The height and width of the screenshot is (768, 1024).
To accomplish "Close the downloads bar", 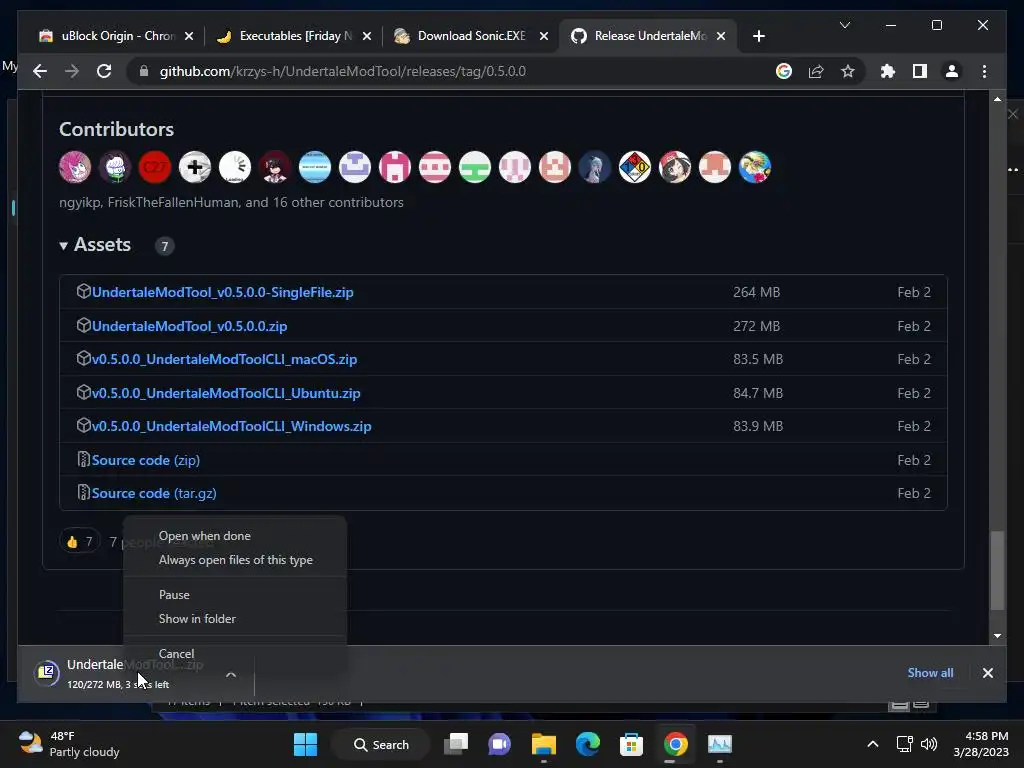I will (987, 673).
